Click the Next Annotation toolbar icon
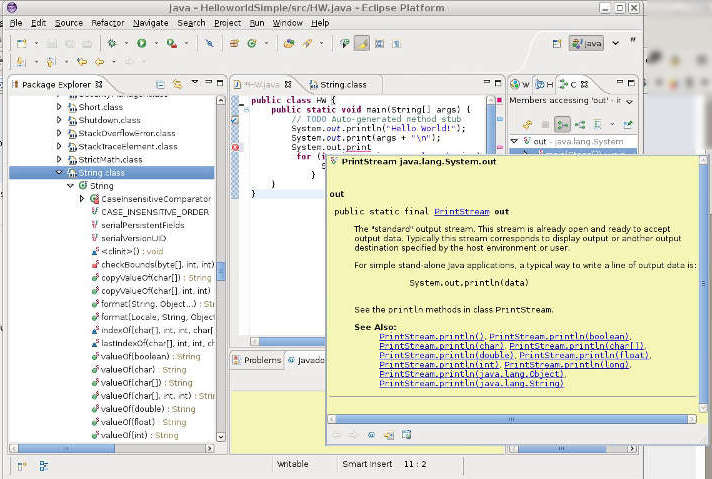712x479 pixels. pos(20,61)
